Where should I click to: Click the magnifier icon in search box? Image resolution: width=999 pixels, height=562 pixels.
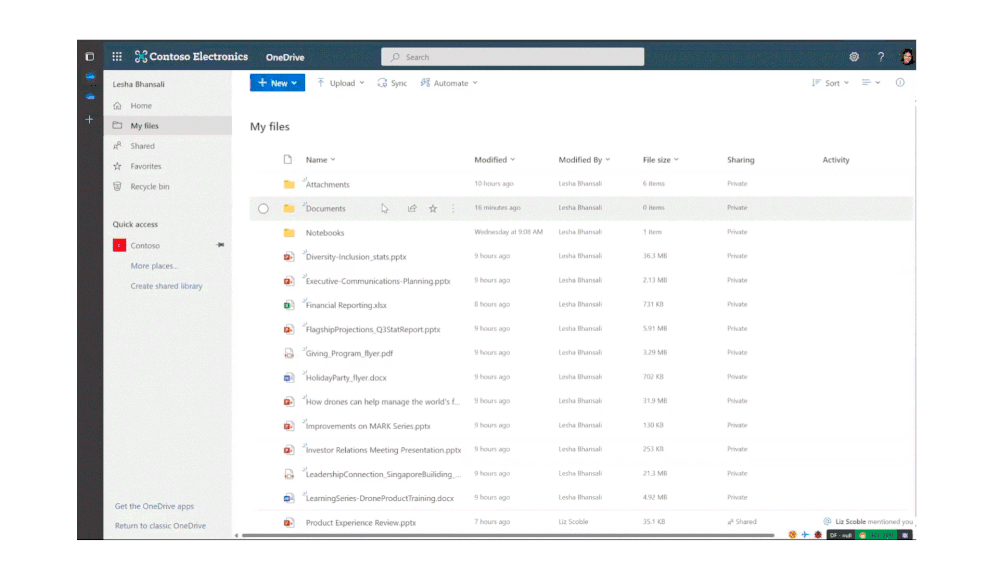[396, 57]
